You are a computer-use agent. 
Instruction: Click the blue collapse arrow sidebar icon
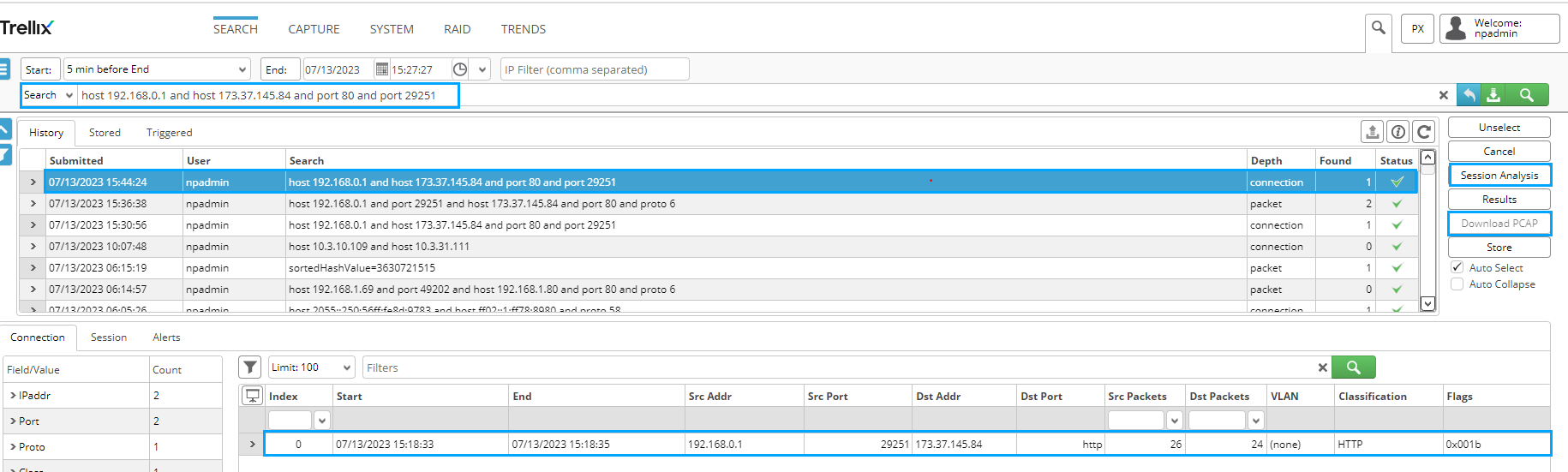pyautogui.click(x=4, y=129)
